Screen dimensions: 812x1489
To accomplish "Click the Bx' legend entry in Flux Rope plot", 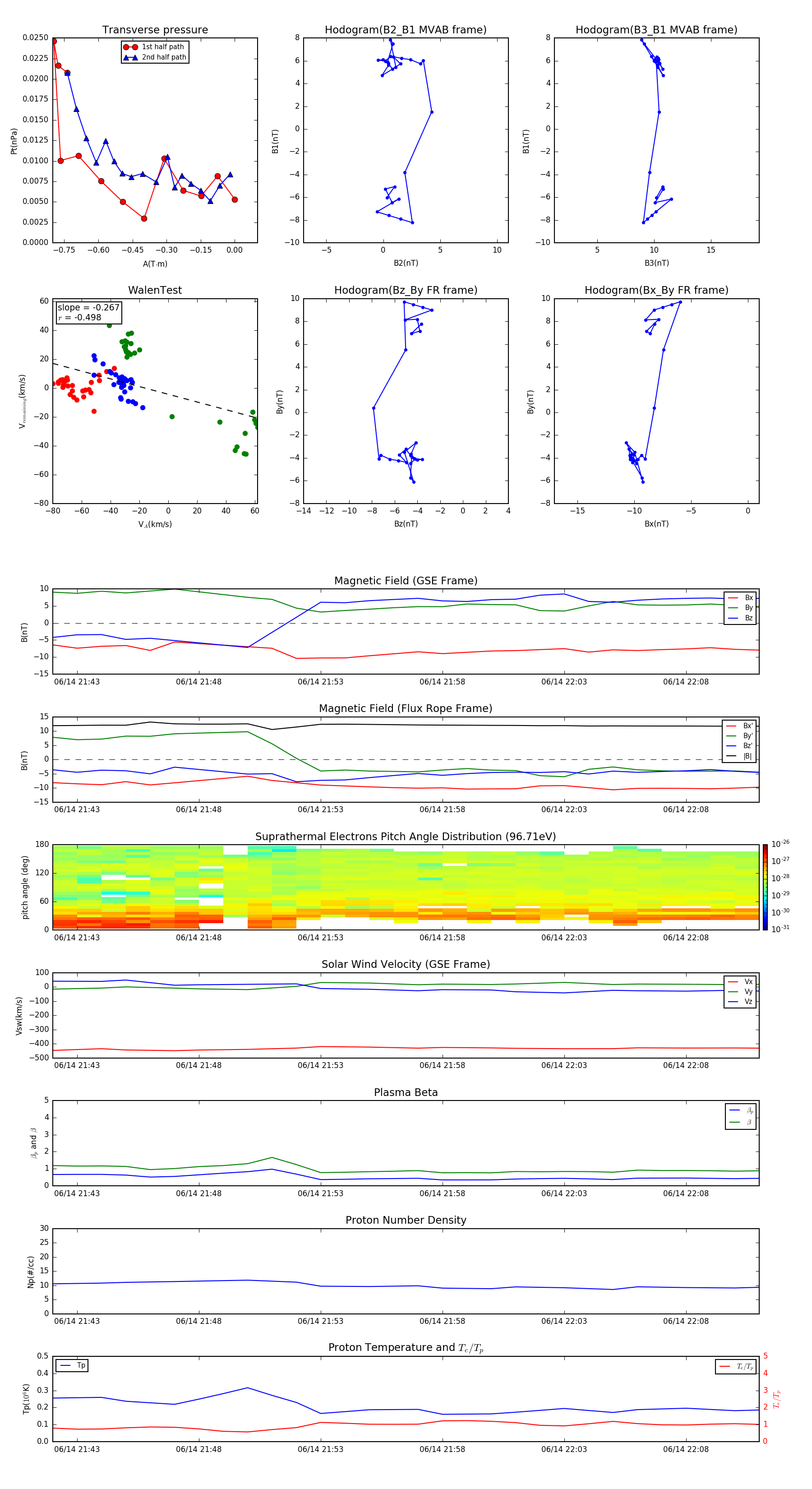I will (x=739, y=726).
